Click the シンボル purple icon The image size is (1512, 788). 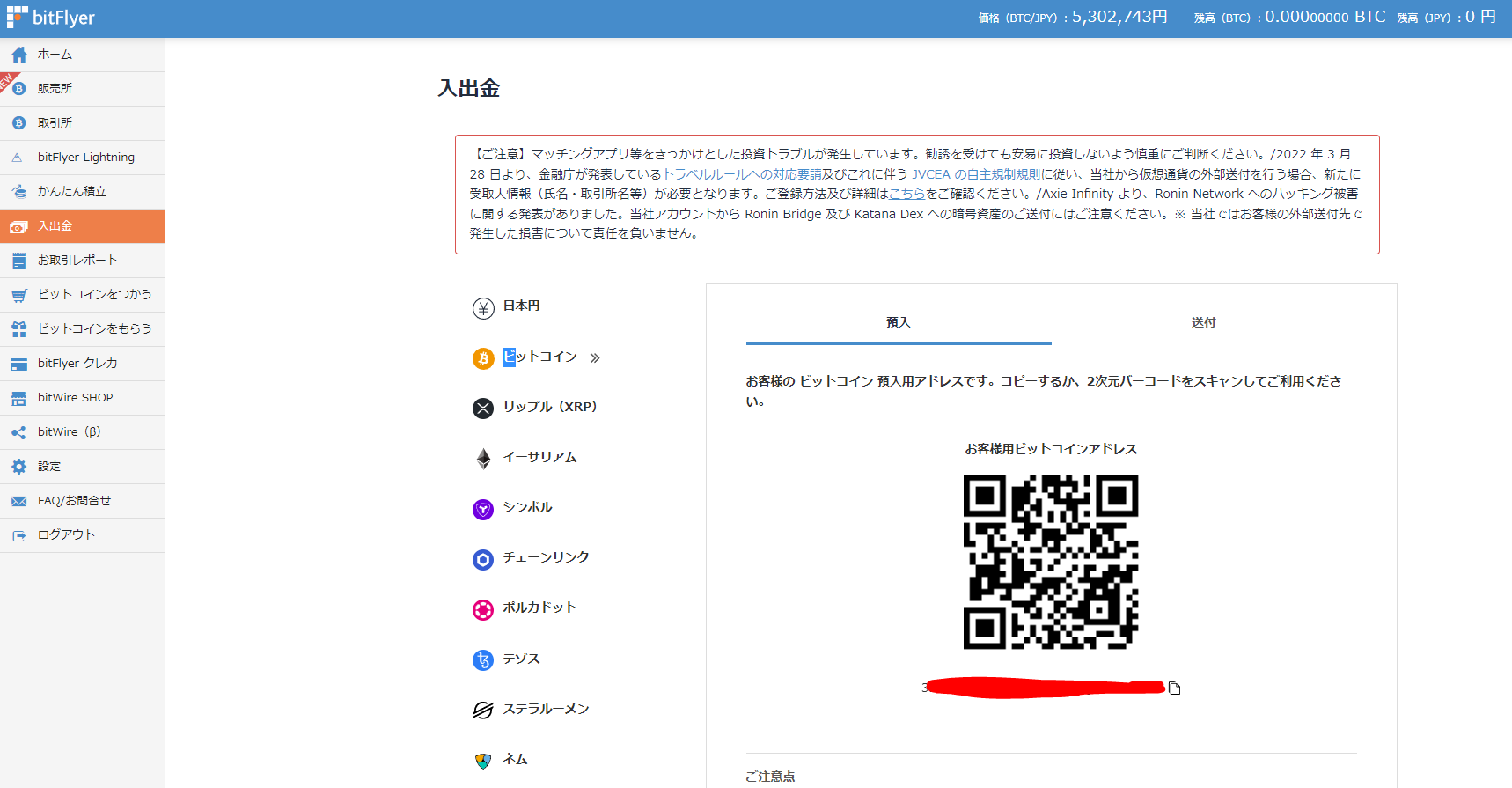(483, 509)
